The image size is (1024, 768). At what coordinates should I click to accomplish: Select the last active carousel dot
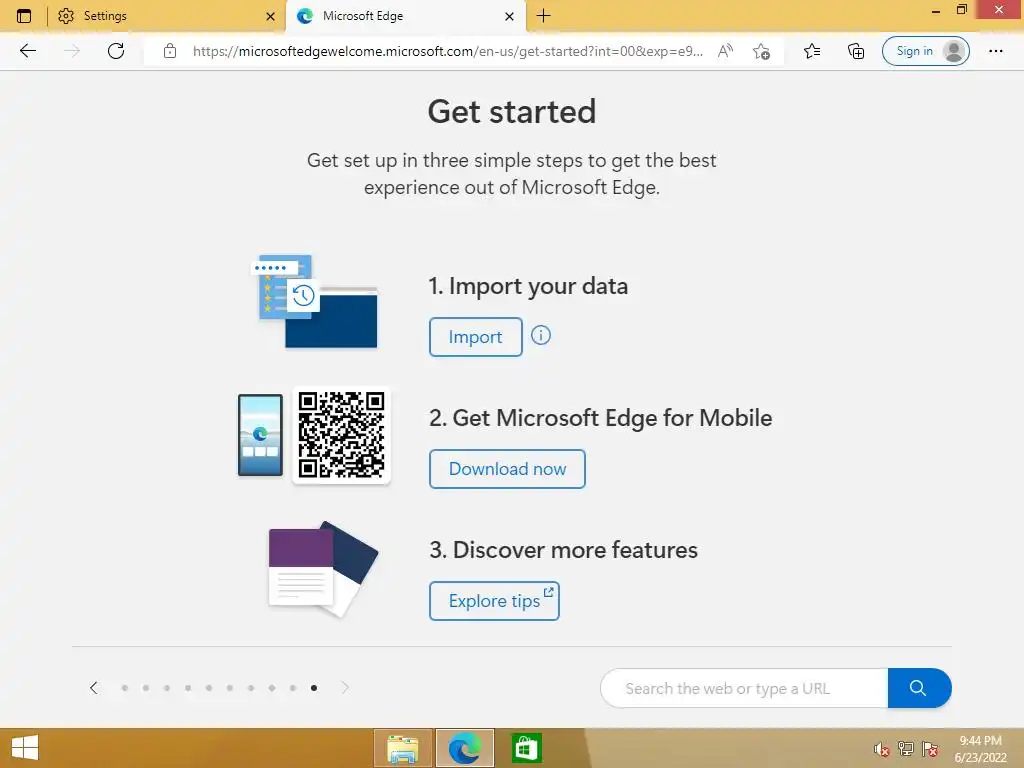coord(314,688)
